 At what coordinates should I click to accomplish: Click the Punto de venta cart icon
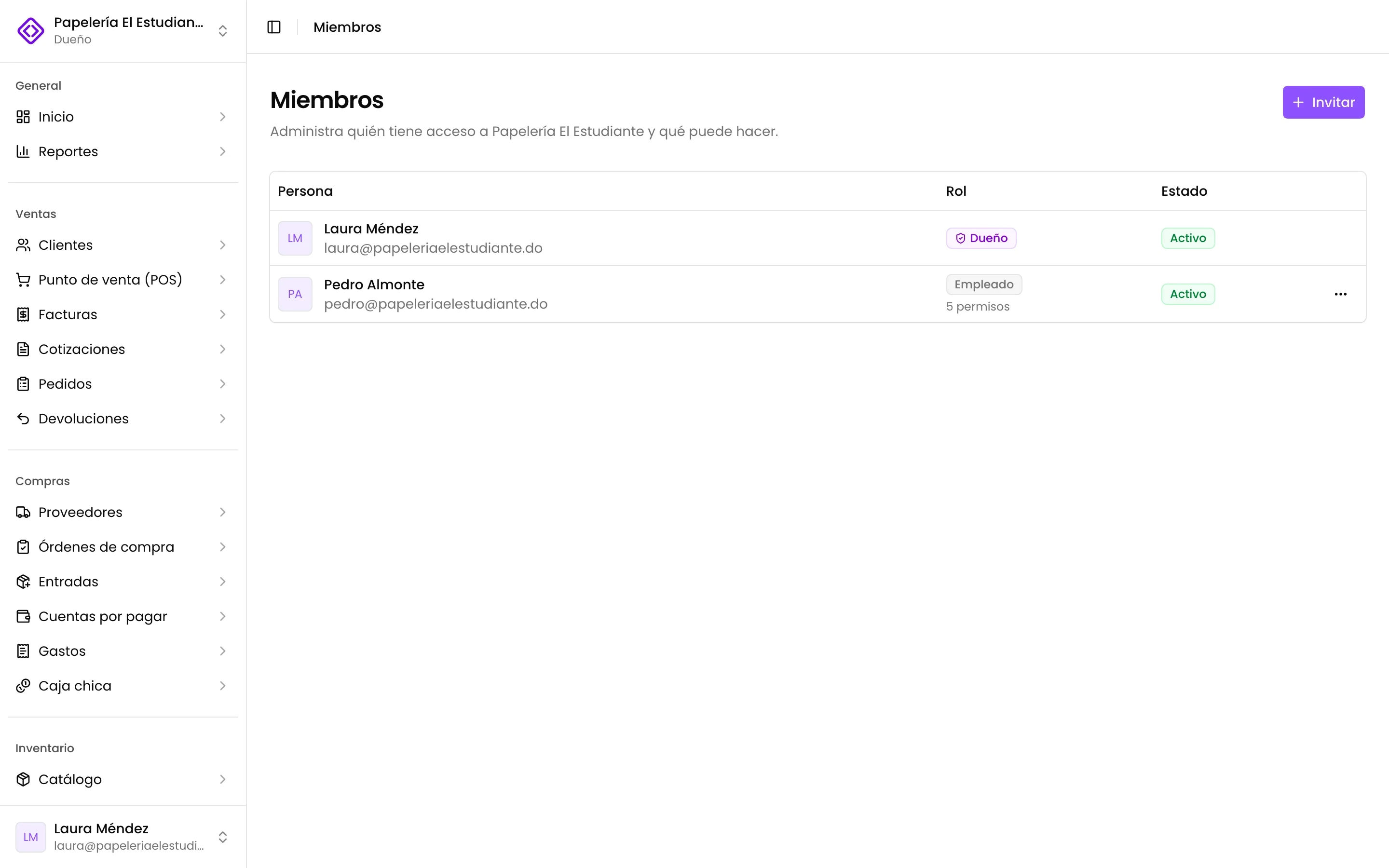point(23,280)
